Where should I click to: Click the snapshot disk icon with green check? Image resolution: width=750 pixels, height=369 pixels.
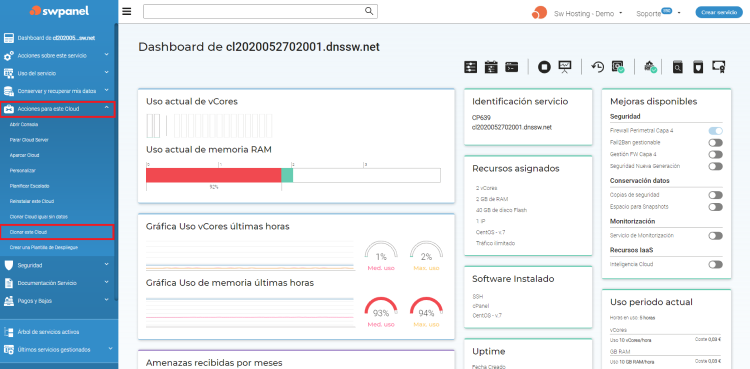[618, 67]
